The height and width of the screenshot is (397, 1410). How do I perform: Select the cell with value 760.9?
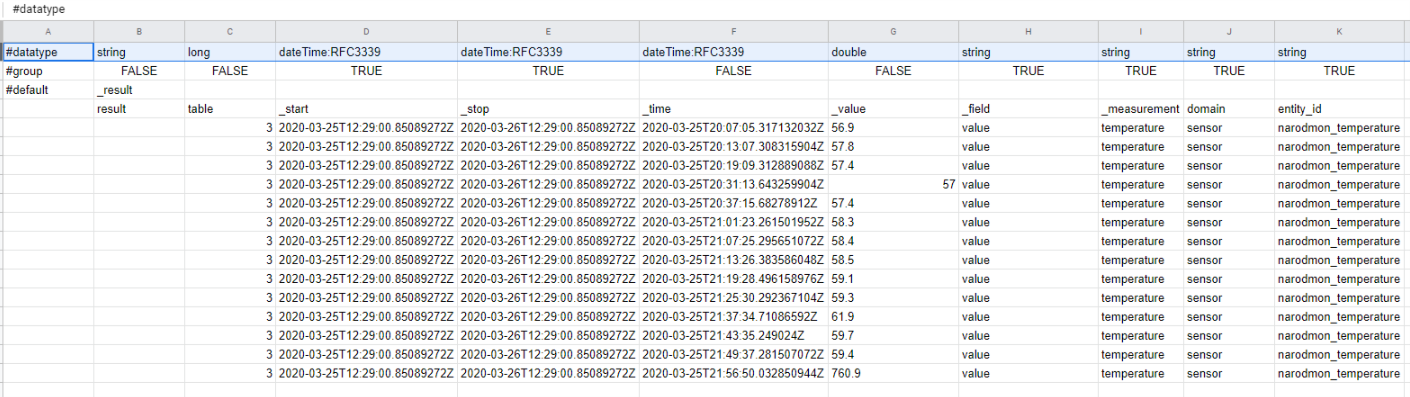tap(893, 373)
